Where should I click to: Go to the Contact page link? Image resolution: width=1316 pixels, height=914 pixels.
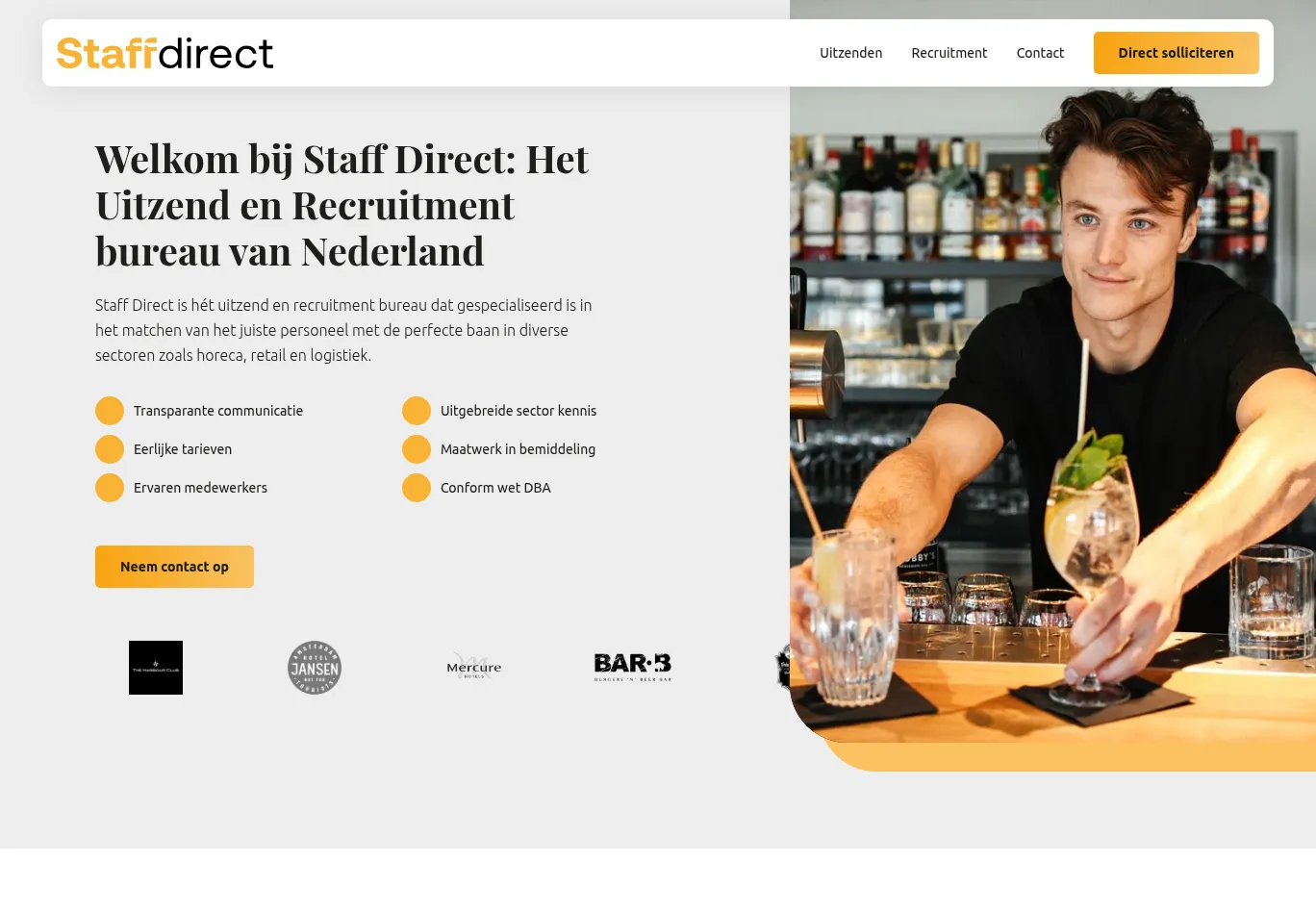pos(1040,53)
